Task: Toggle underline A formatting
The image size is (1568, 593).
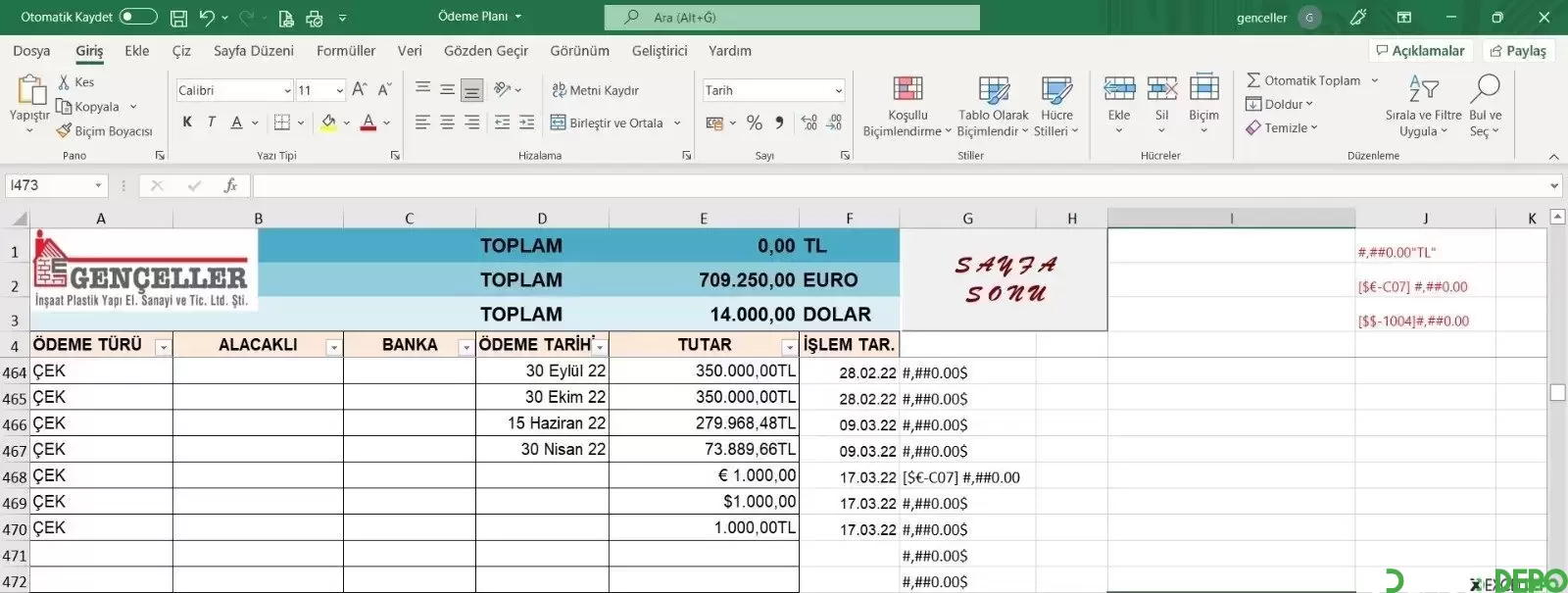Action: (x=236, y=123)
